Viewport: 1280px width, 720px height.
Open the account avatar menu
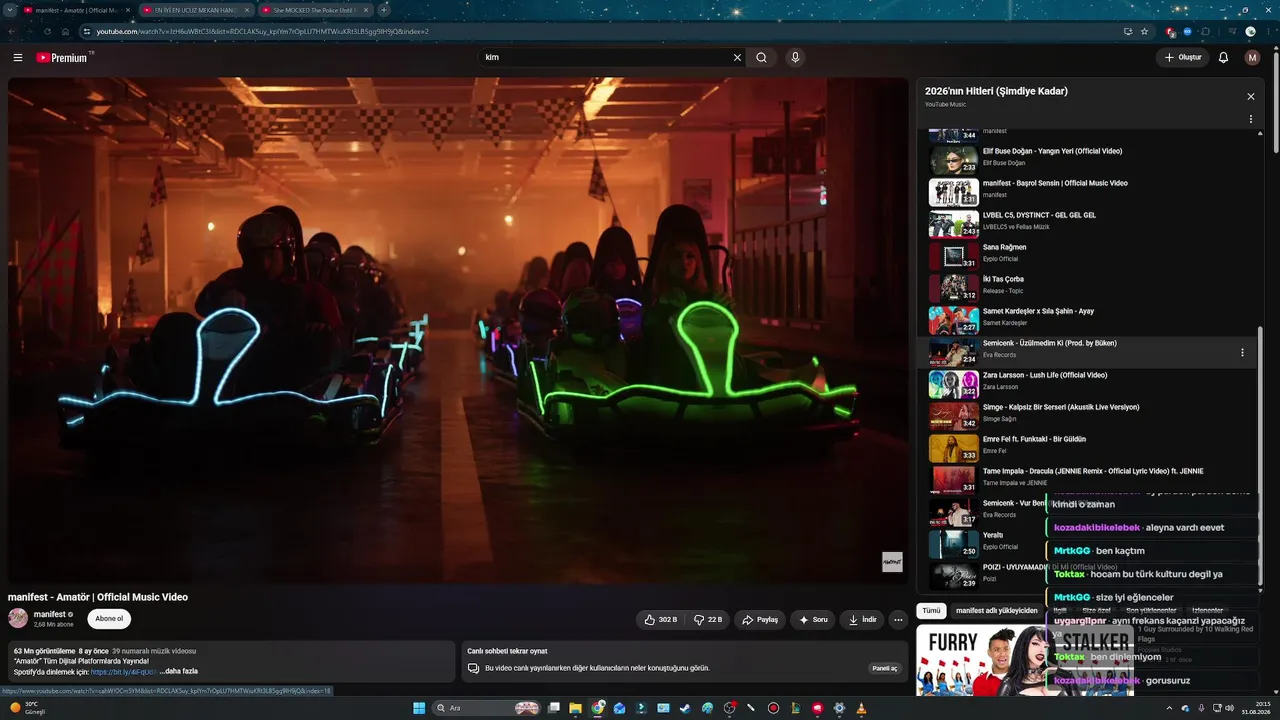click(1252, 58)
